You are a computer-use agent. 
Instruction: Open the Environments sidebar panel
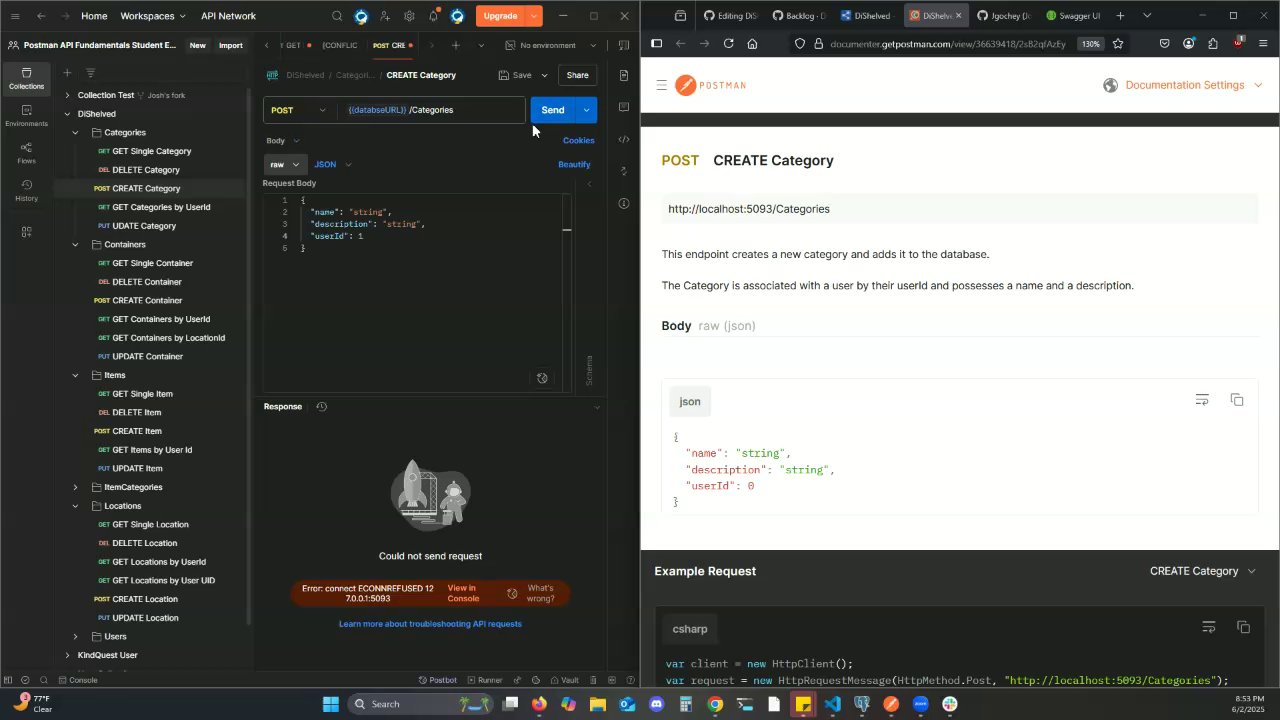click(x=26, y=115)
